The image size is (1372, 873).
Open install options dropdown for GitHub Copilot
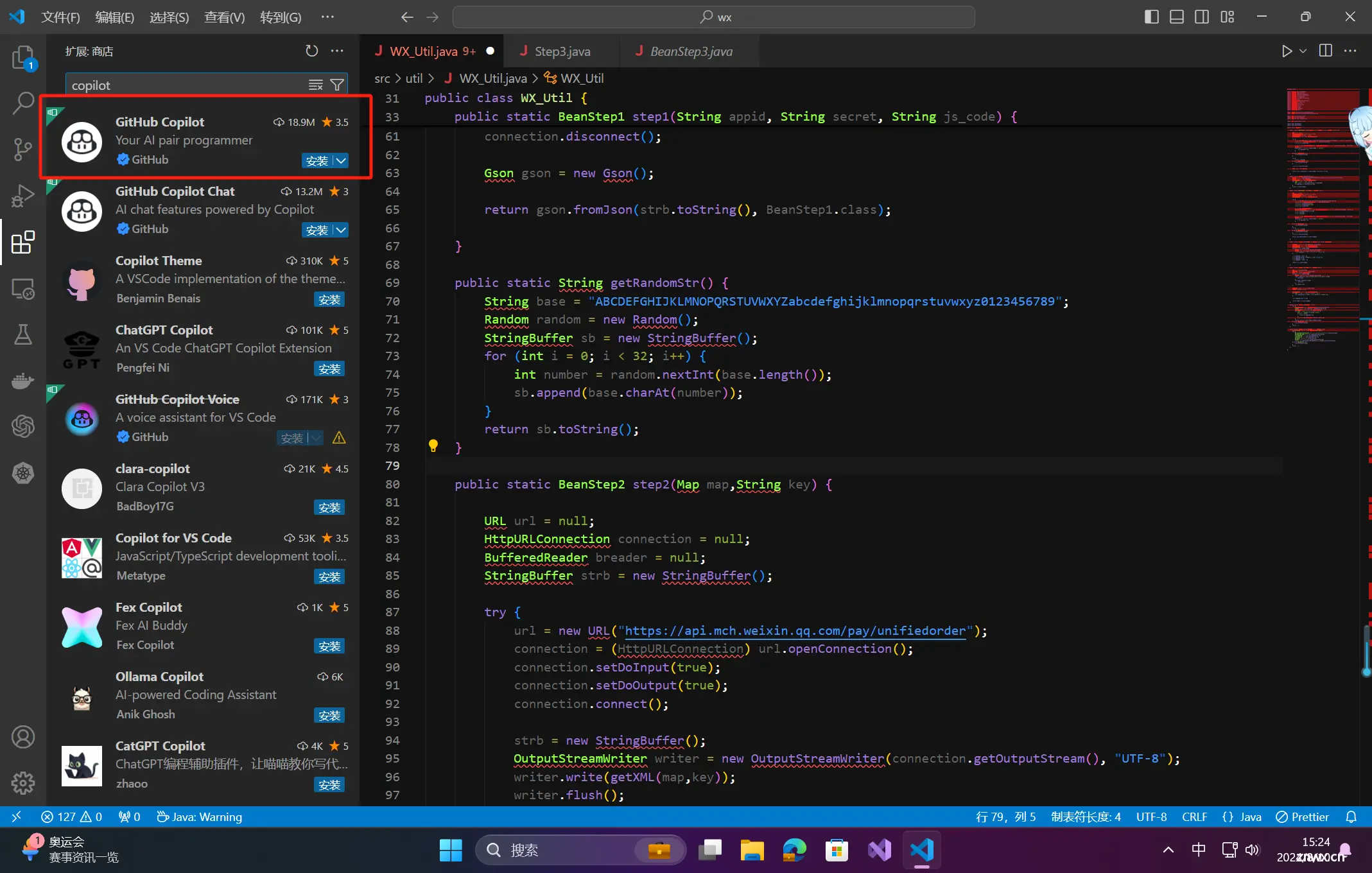point(341,160)
